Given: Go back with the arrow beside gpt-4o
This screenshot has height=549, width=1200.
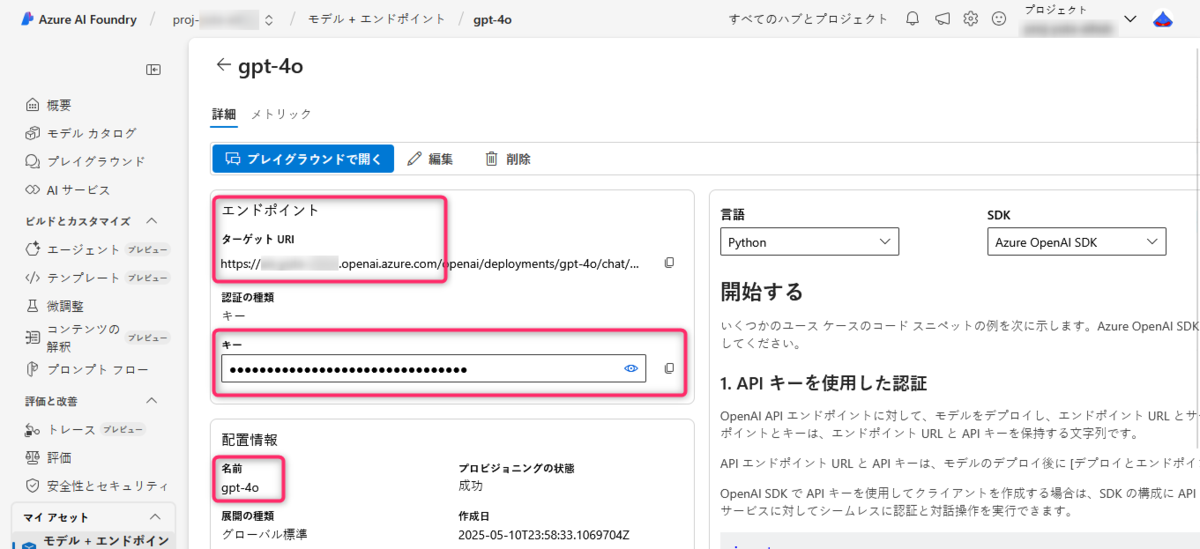Looking at the screenshot, I should (223, 65).
